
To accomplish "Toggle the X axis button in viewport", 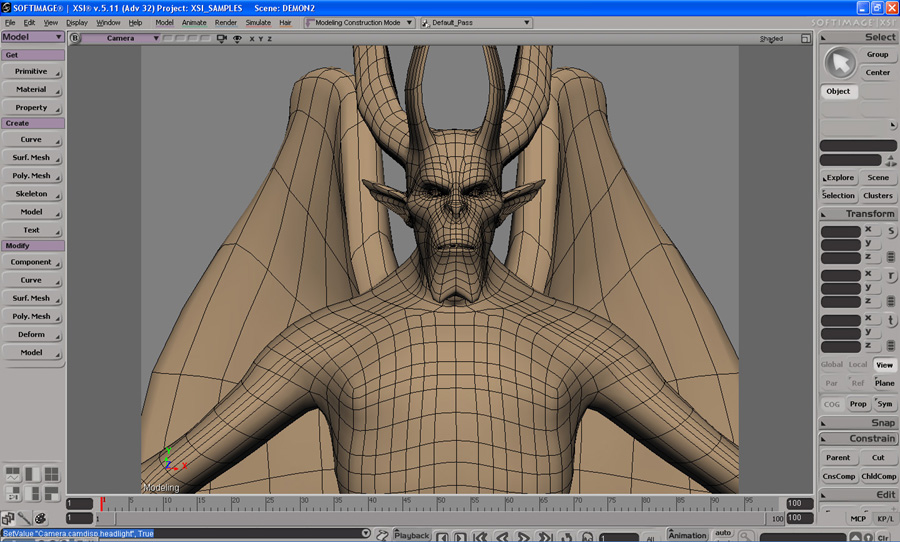I will 251,39.
